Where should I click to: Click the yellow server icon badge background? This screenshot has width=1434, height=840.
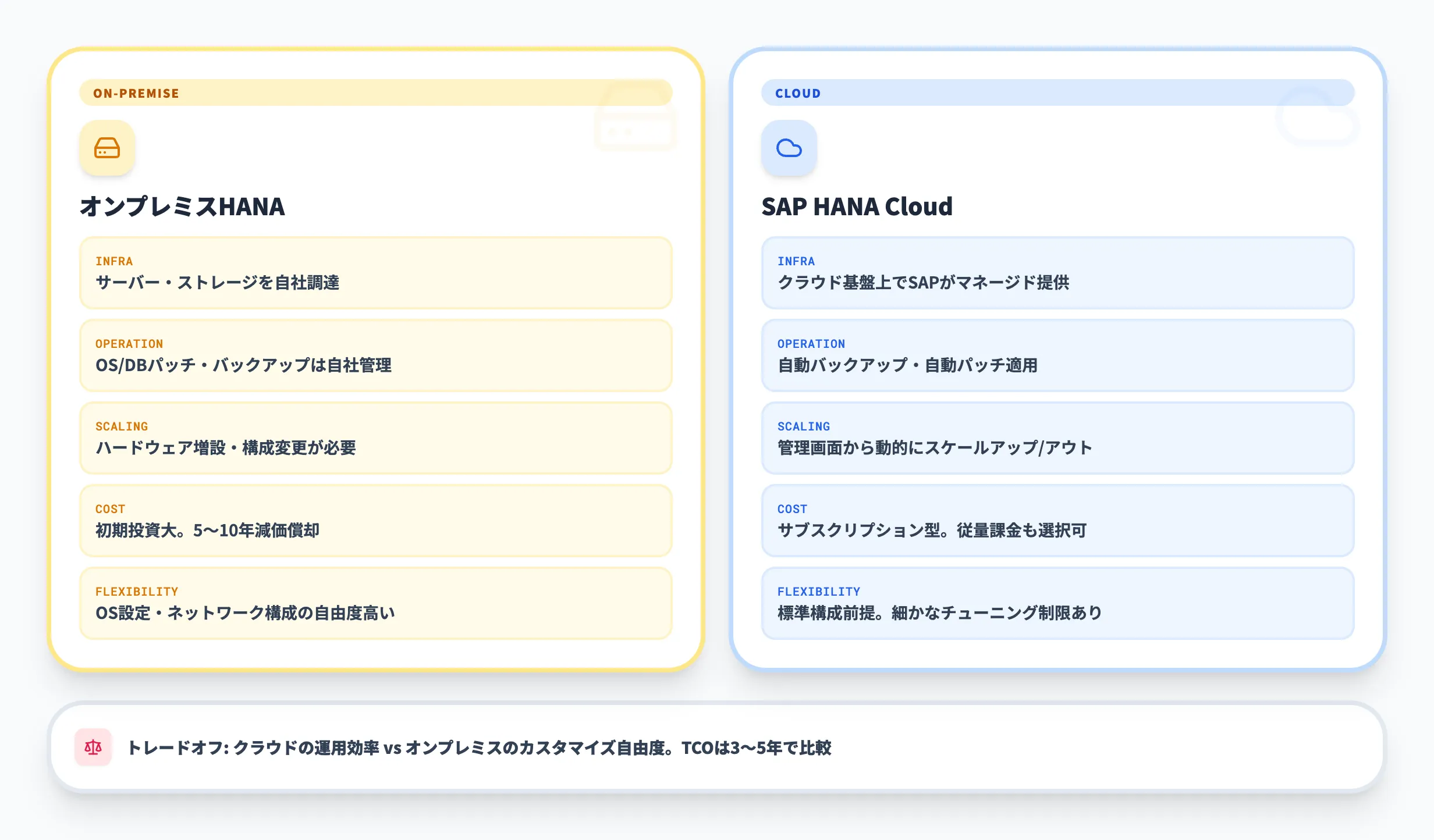(107, 148)
